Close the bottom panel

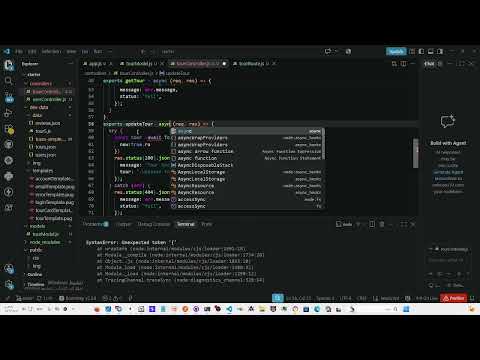pos(413,224)
